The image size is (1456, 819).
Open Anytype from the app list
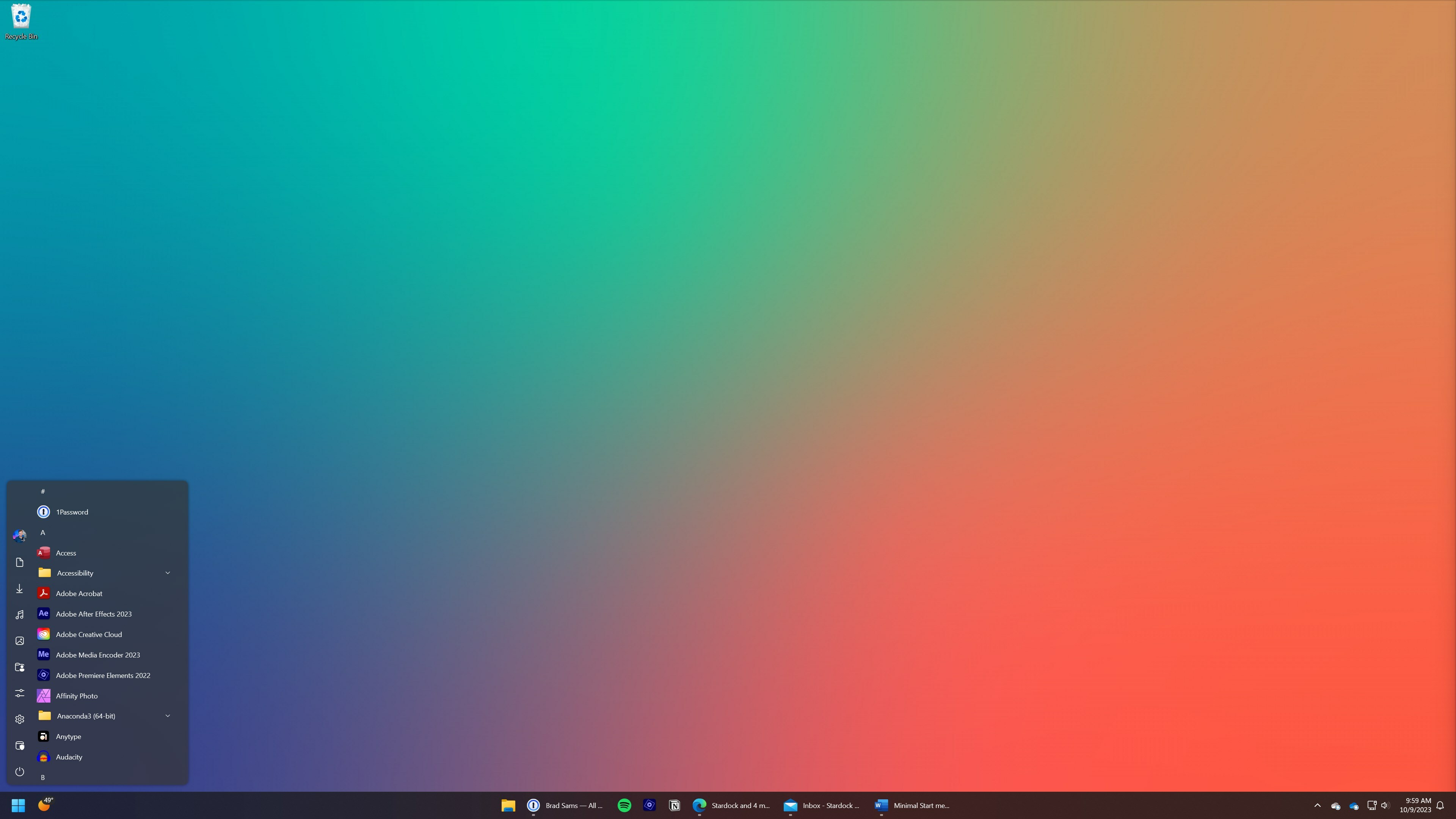click(68, 736)
